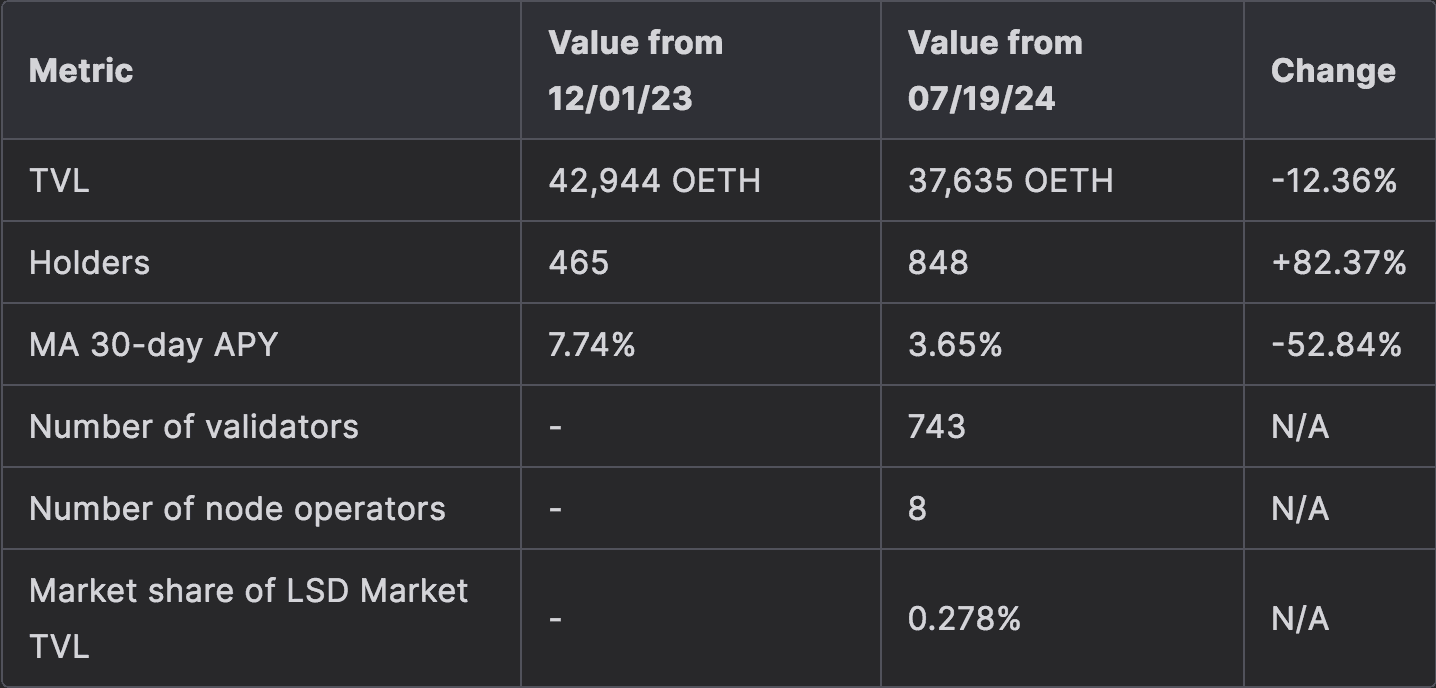
Task: Click the 743 validators value
Action: click(x=936, y=427)
